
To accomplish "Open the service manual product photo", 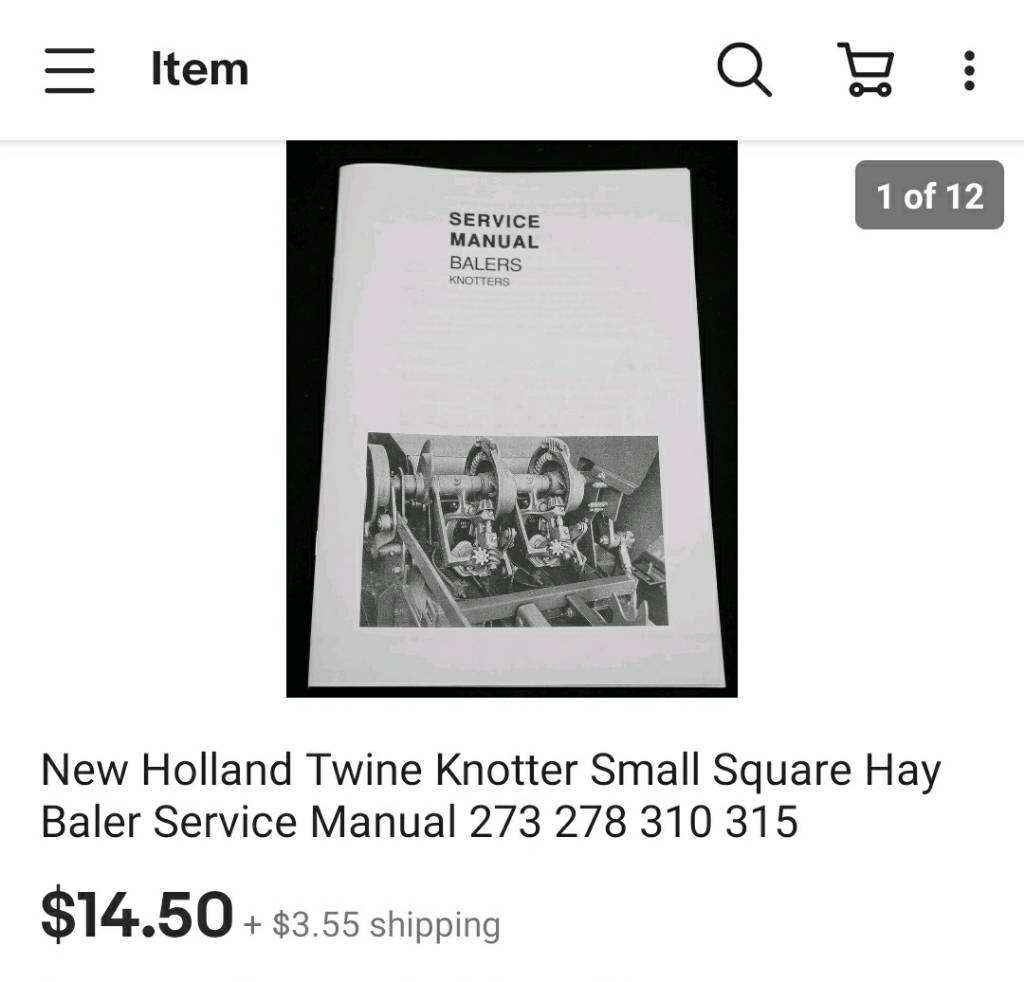I will click(x=512, y=419).
